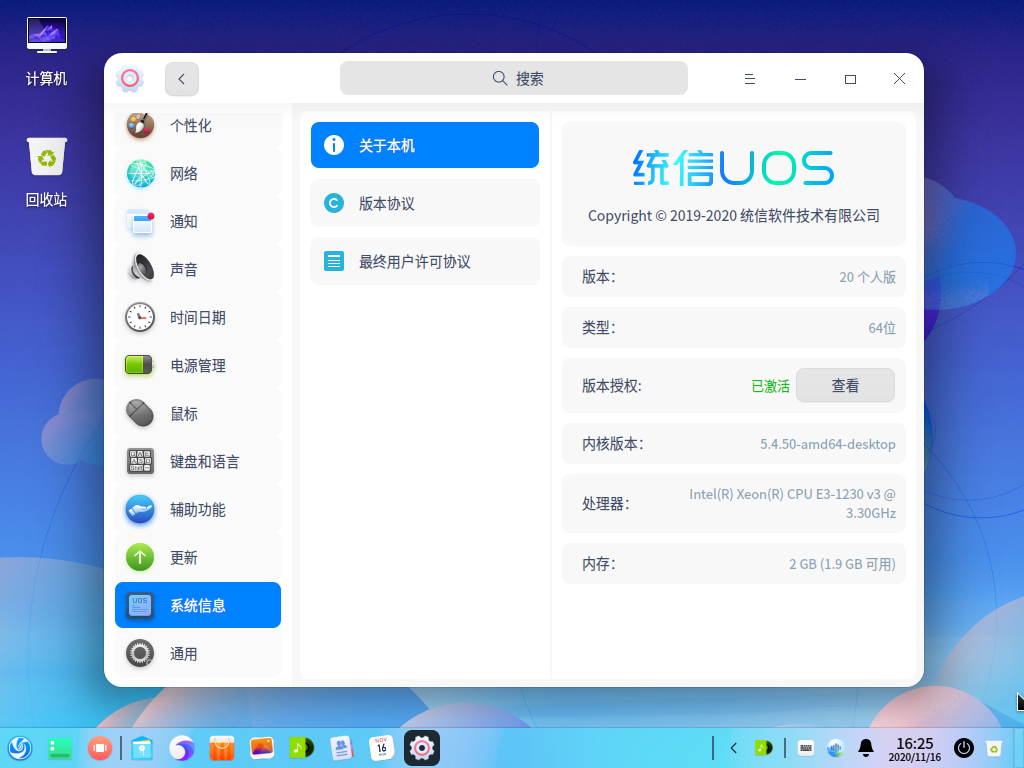Screen dimensions: 1024x768
Task: Open General (通用) settings
Action: (198, 654)
